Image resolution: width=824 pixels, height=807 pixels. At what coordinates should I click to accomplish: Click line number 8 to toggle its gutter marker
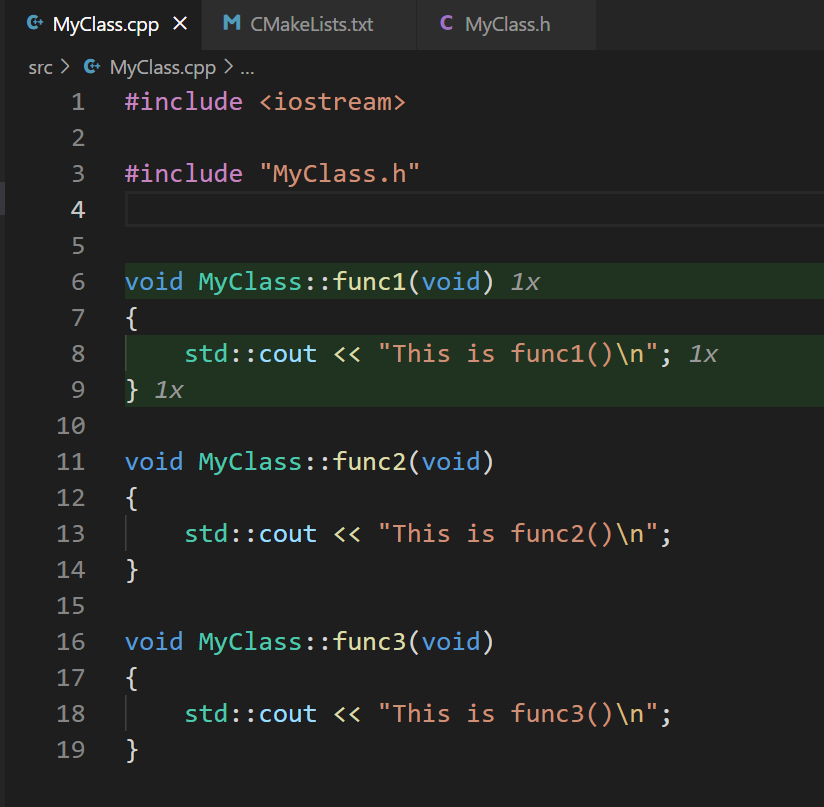tap(78, 353)
